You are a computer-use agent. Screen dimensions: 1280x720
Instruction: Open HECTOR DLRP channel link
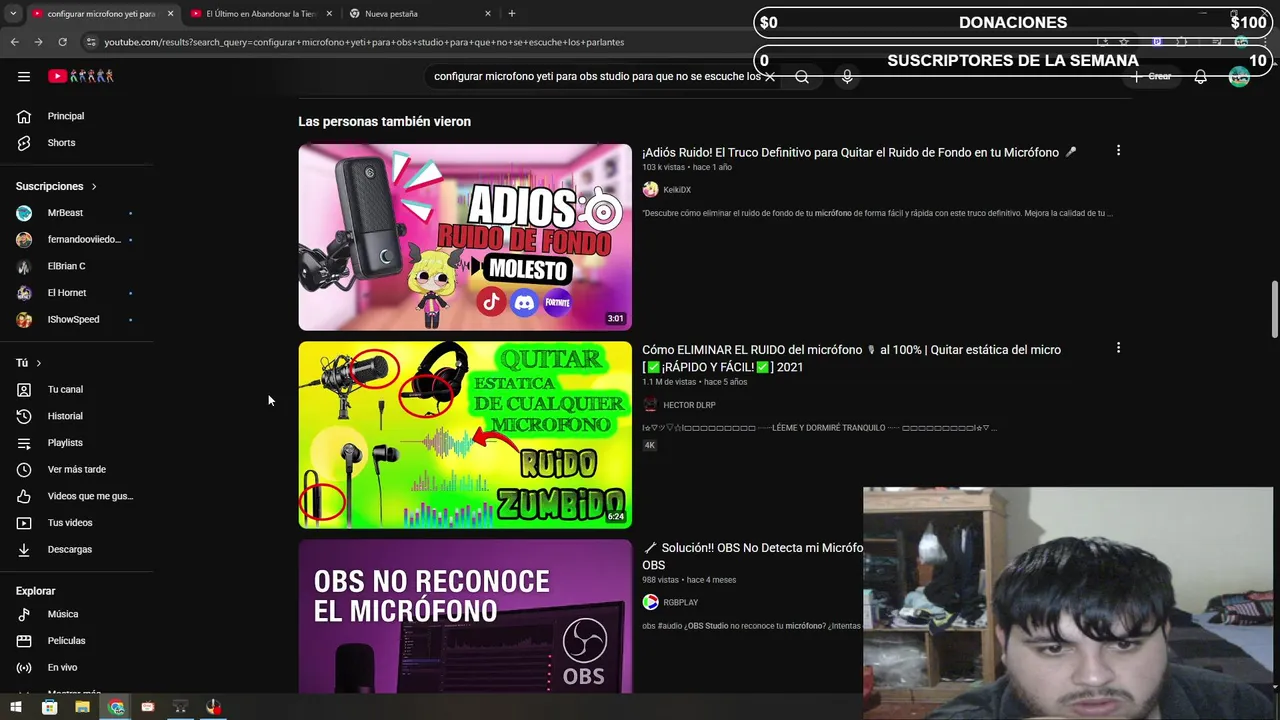tap(689, 405)
